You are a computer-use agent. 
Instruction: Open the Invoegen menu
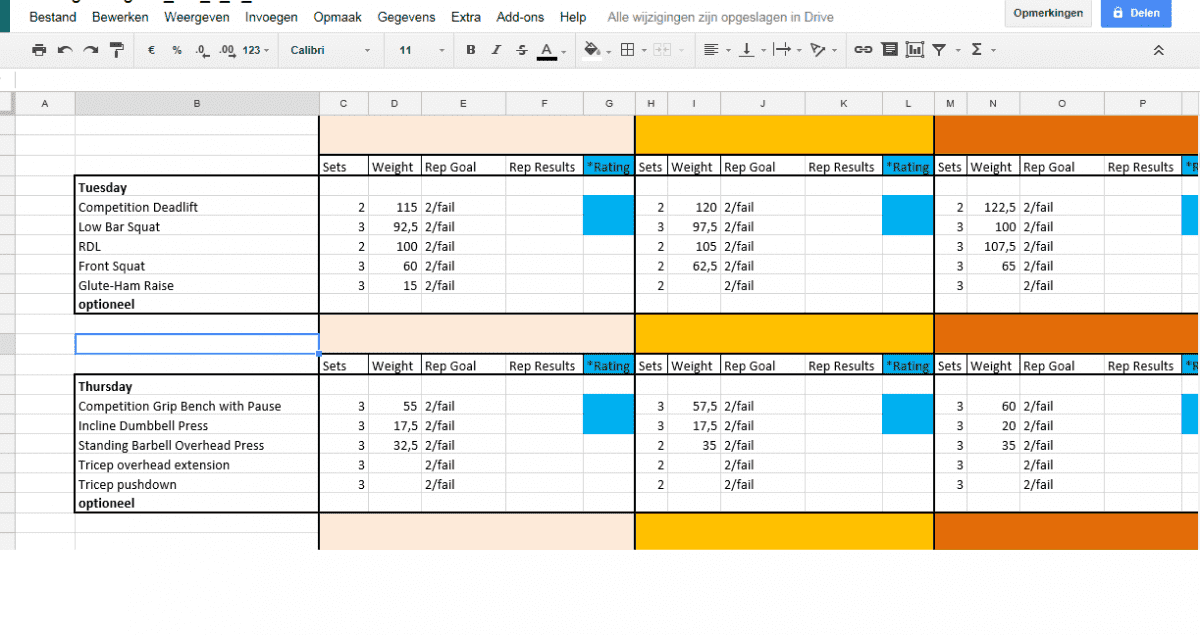[x=271, y=17]
